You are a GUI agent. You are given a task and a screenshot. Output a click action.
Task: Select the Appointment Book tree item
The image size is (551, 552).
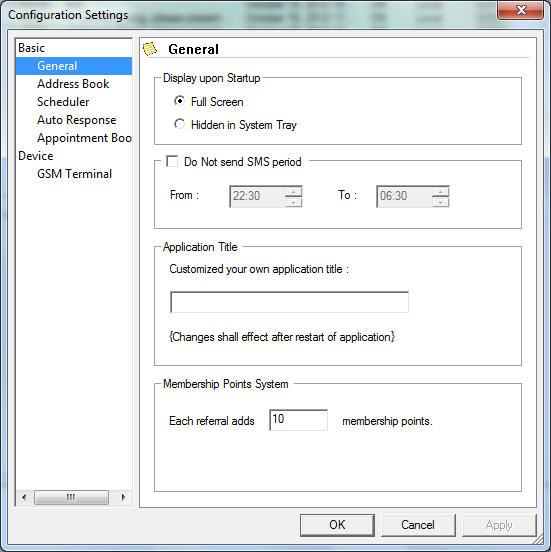click(x=84, y=138)
